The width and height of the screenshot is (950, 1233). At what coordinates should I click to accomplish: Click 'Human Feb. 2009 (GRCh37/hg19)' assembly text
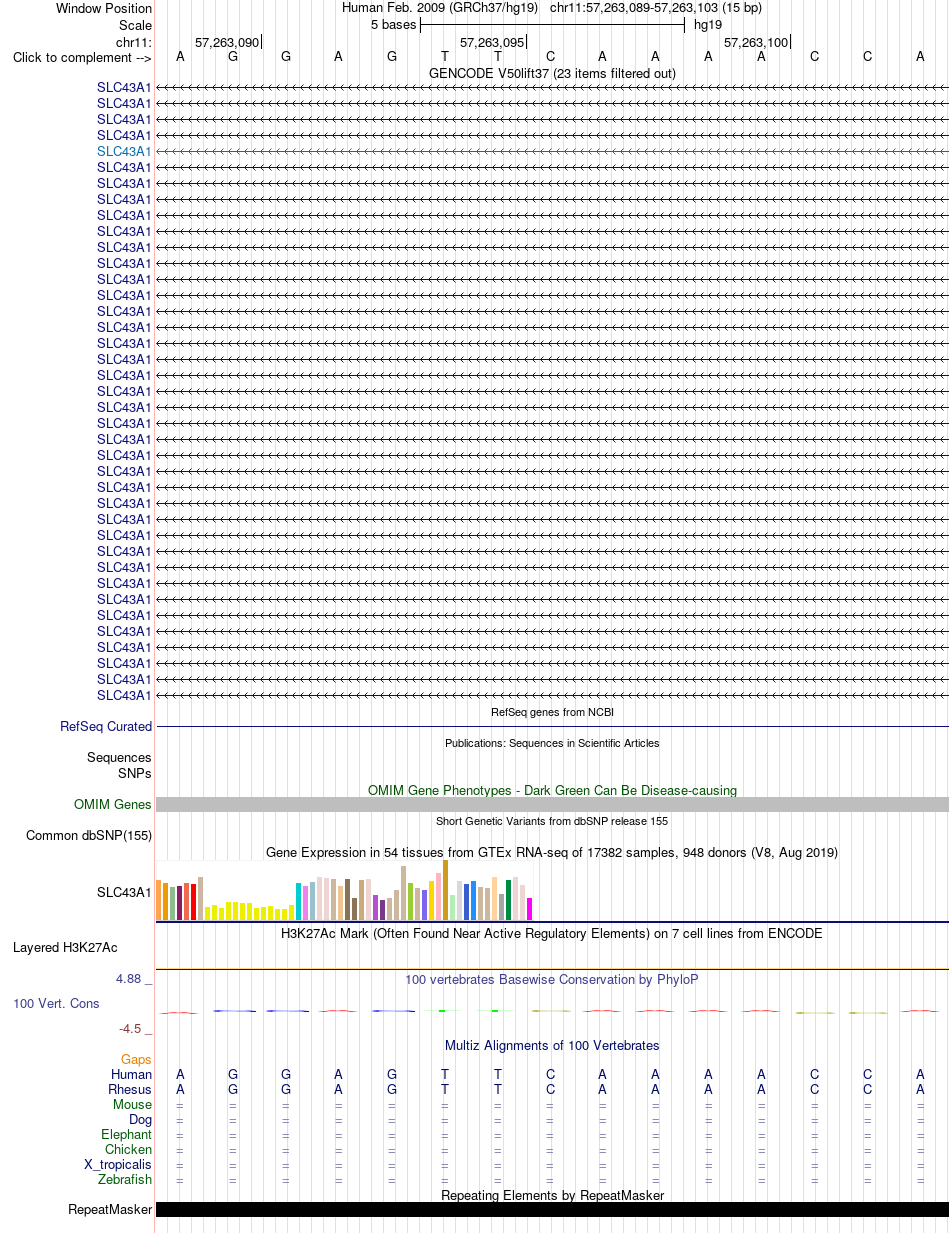[x=440, y=8]
